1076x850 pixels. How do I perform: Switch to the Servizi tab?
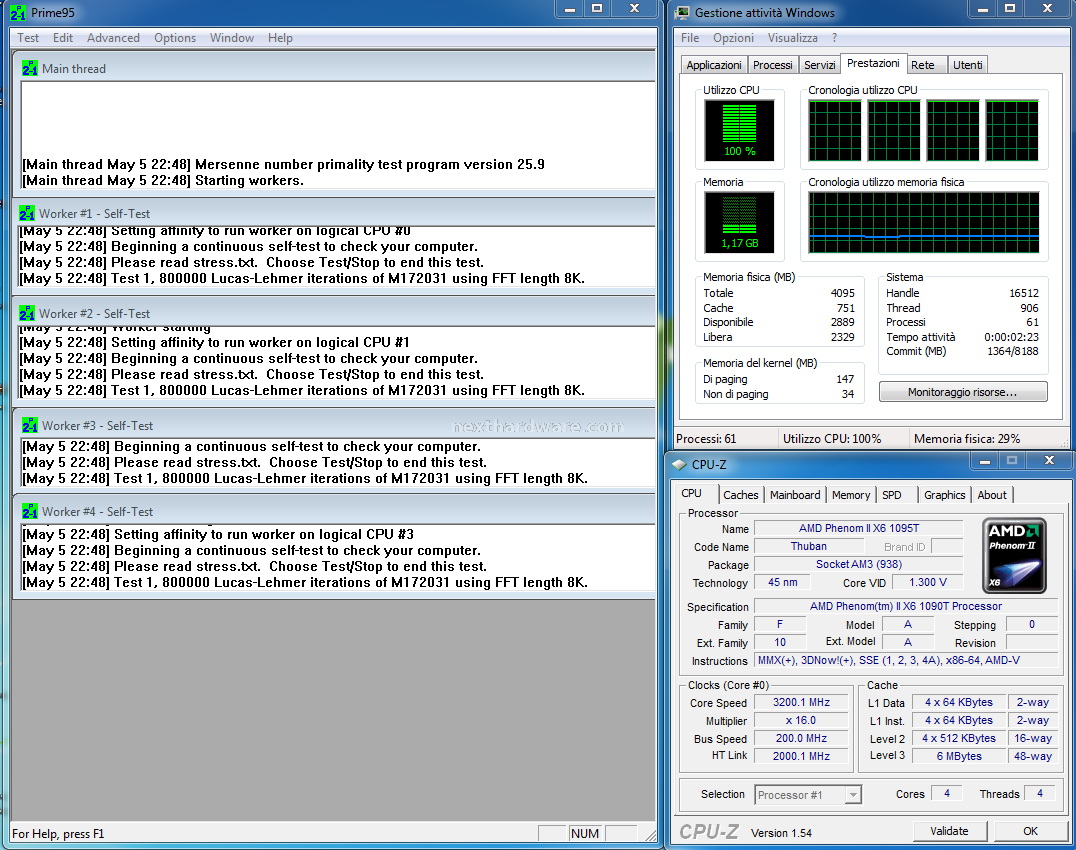tap(819, 65)
